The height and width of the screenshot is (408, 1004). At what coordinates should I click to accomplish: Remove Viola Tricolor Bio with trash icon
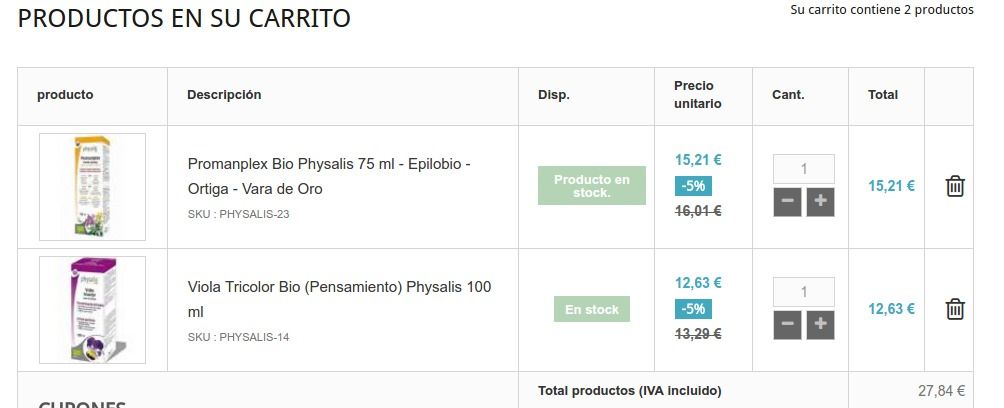point(955,309)
